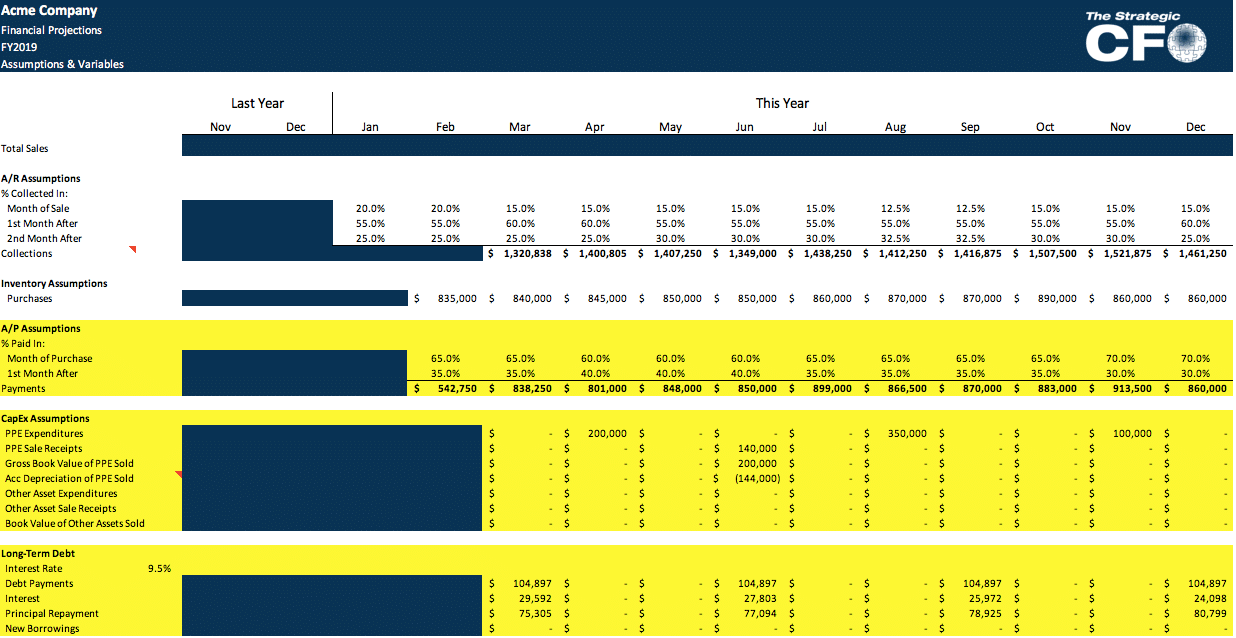Select February Payments value 542,750

pyautogui.click(x=458, y=389)
